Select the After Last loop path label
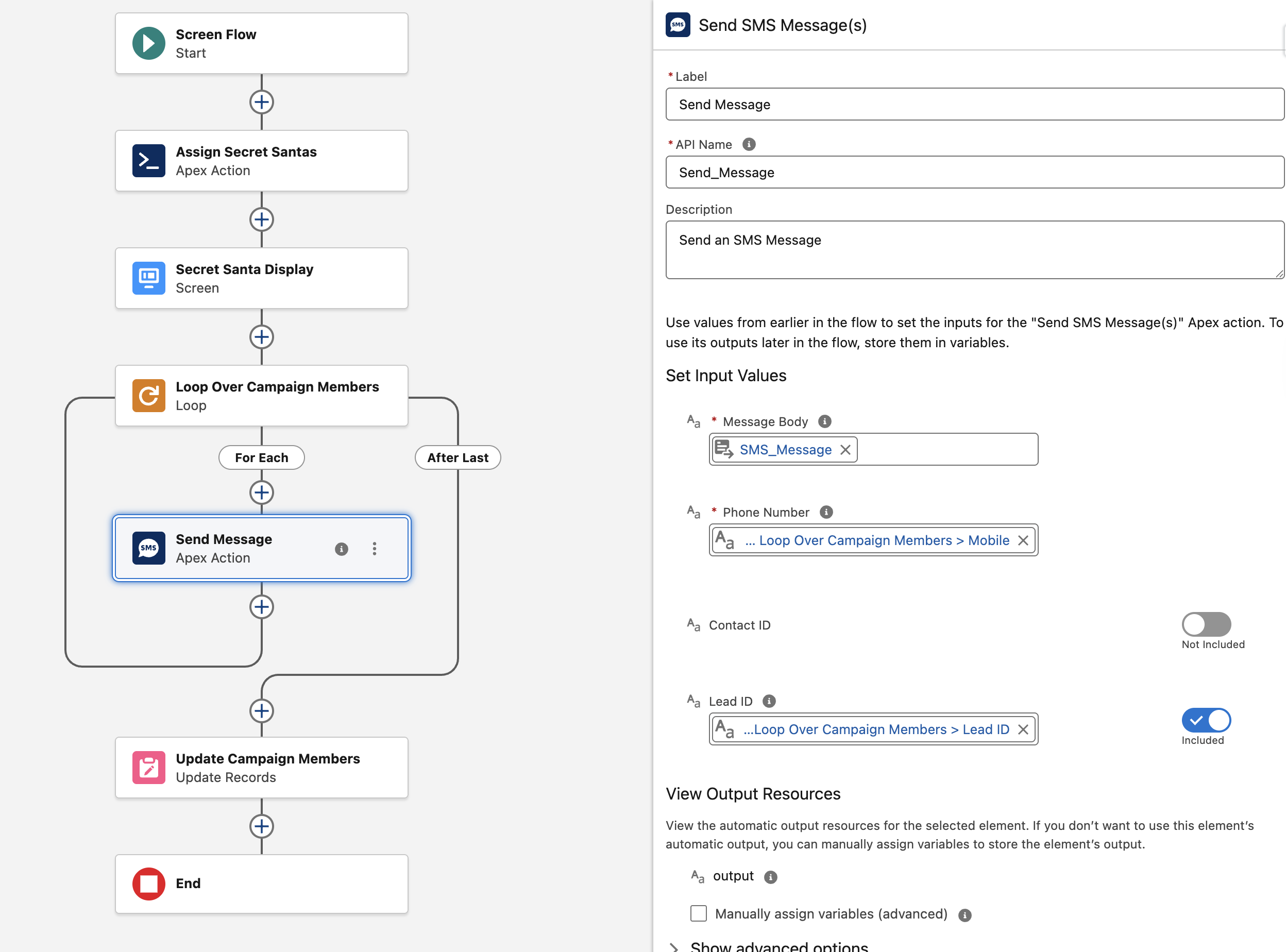The width and height of the screenshot is (1286, 952). [x=458, y=457]
